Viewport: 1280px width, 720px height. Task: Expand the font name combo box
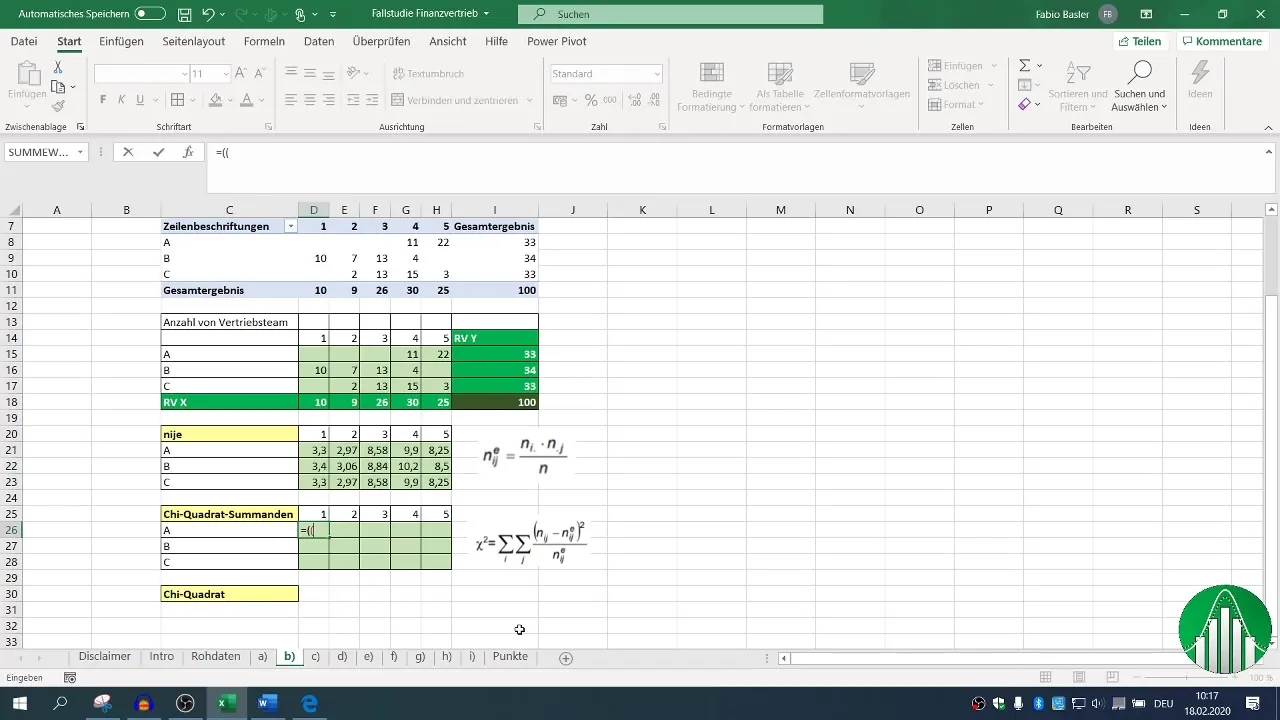click(x=185, y=74)
